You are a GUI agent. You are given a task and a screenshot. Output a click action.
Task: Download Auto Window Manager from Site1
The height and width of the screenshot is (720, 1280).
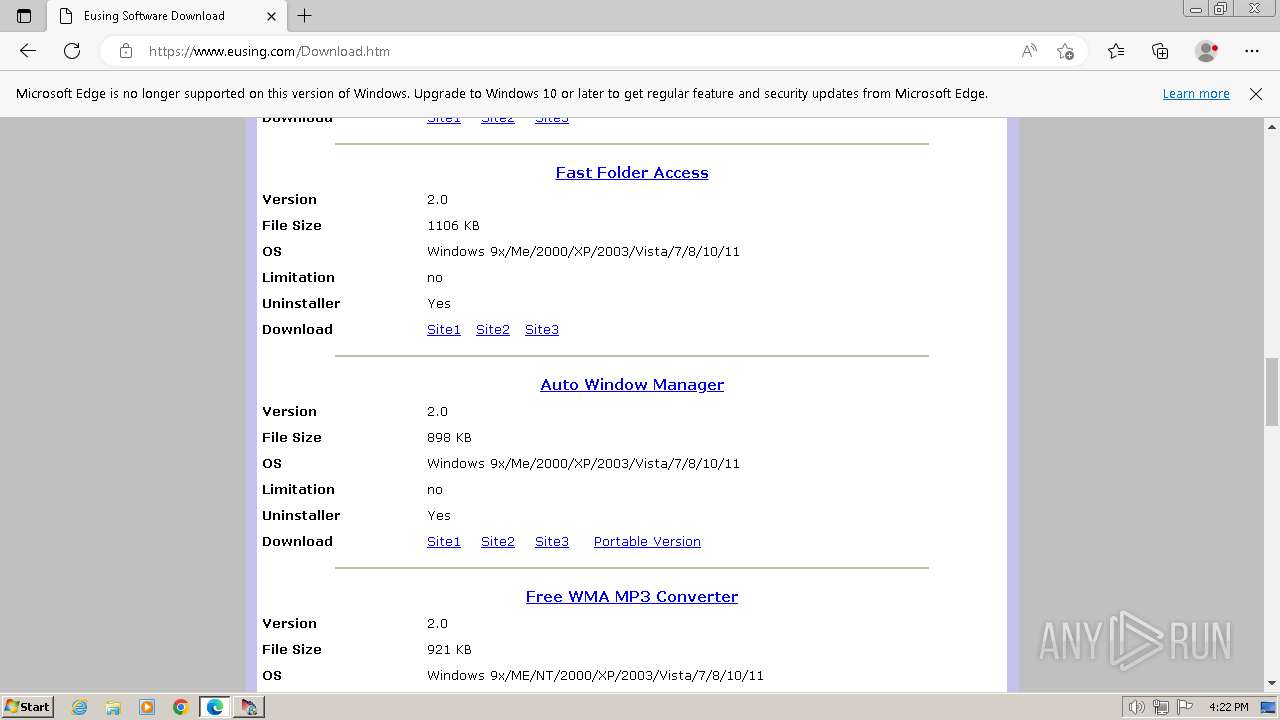click(444, 542)
